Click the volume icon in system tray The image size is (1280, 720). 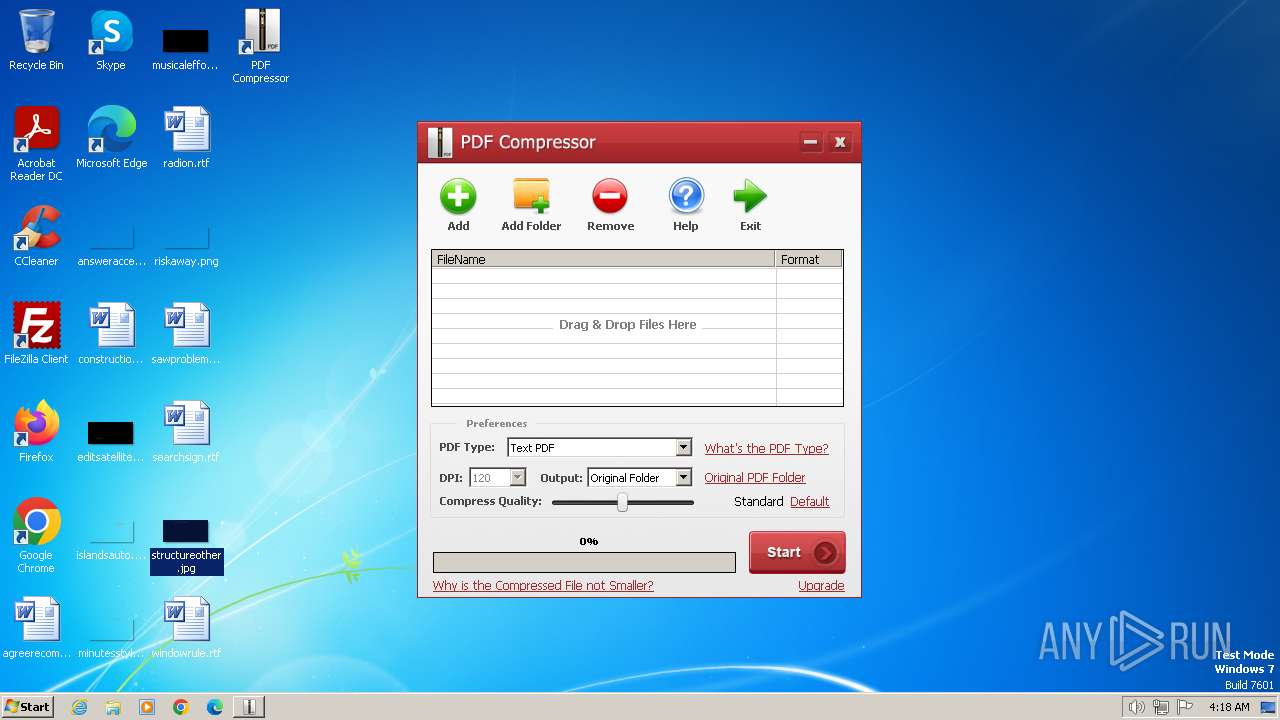[x=1137, y=707]
